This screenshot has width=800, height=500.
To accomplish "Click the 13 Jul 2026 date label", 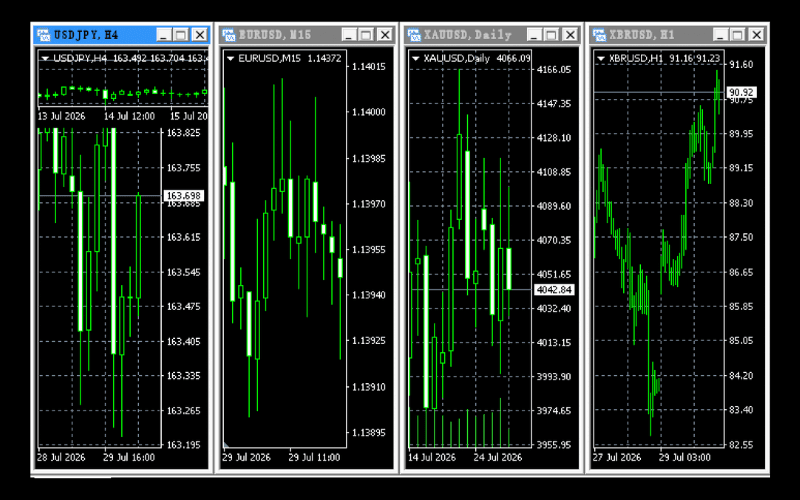I will [61, 116].
